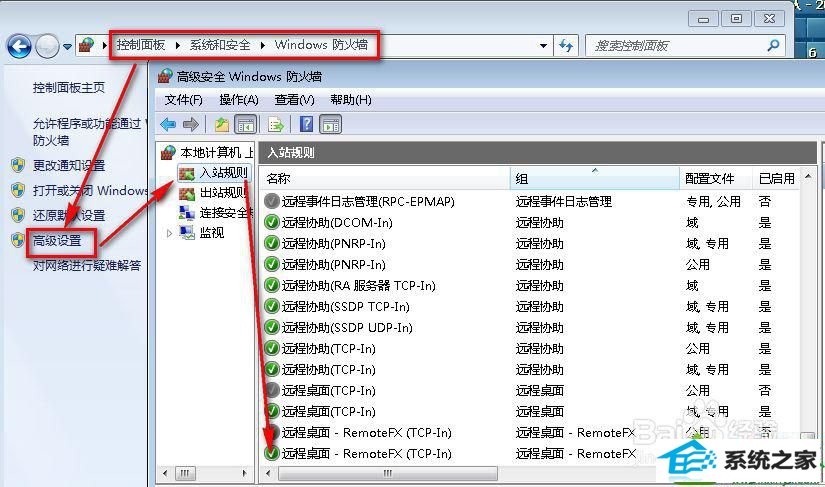825x487 pixels.
Task: Expand the 监视 tree node
Action: tap(169, 233)
